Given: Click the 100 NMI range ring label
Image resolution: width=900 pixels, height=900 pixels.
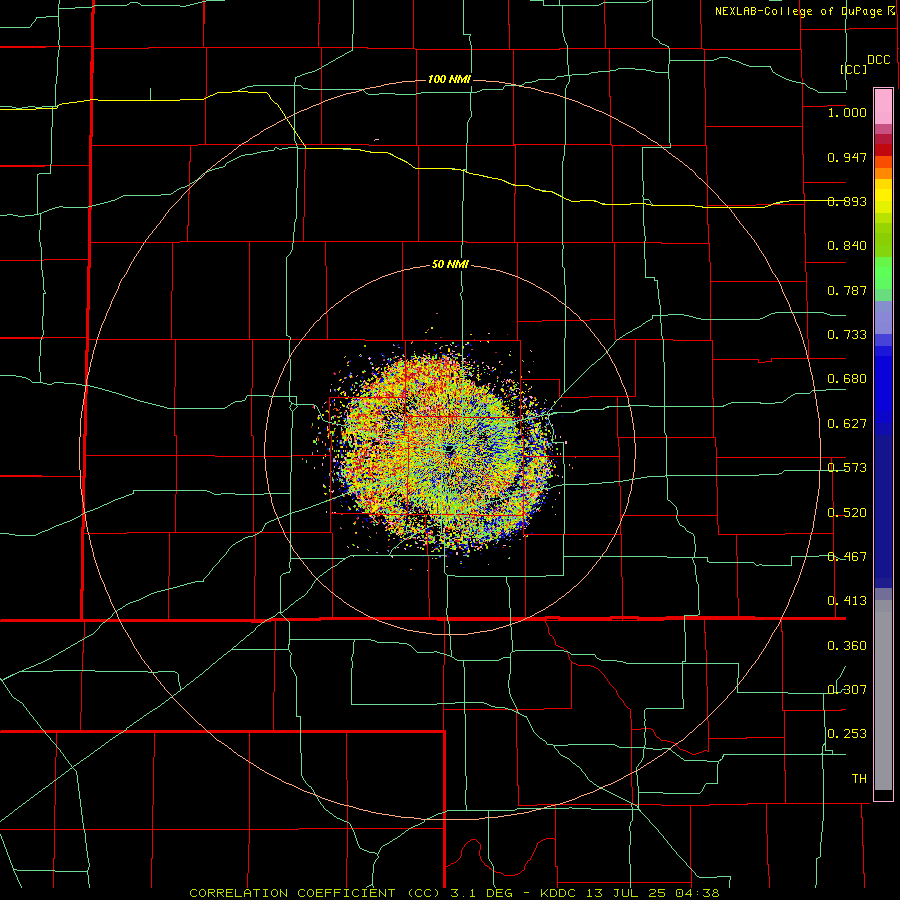Looking at the screenshot, I should coord(449,79).
